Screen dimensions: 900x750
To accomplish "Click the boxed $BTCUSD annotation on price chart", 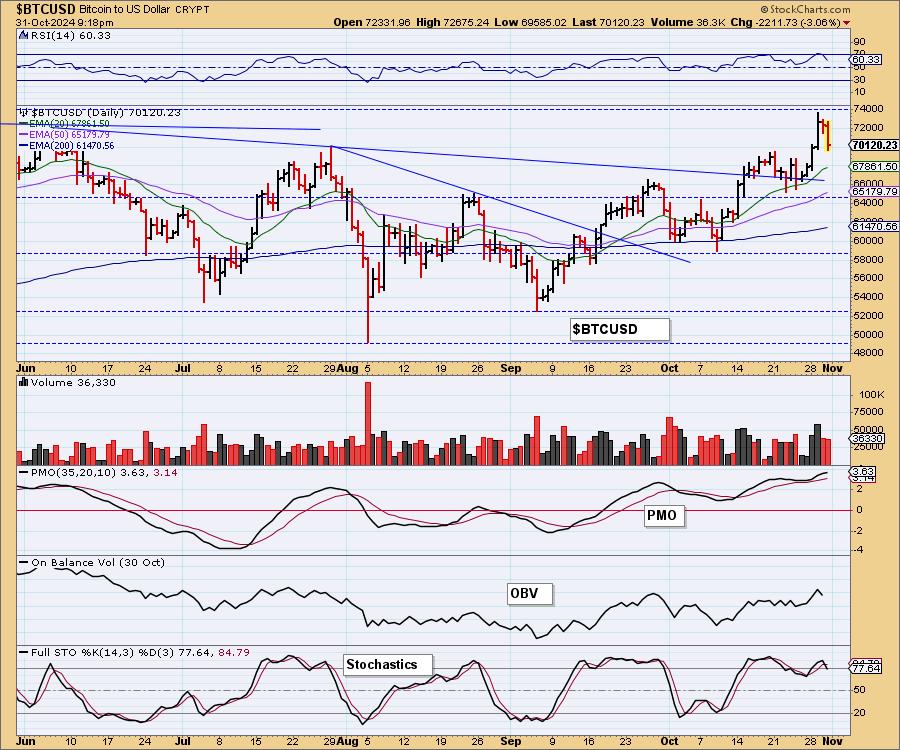I will click(620, 329).
